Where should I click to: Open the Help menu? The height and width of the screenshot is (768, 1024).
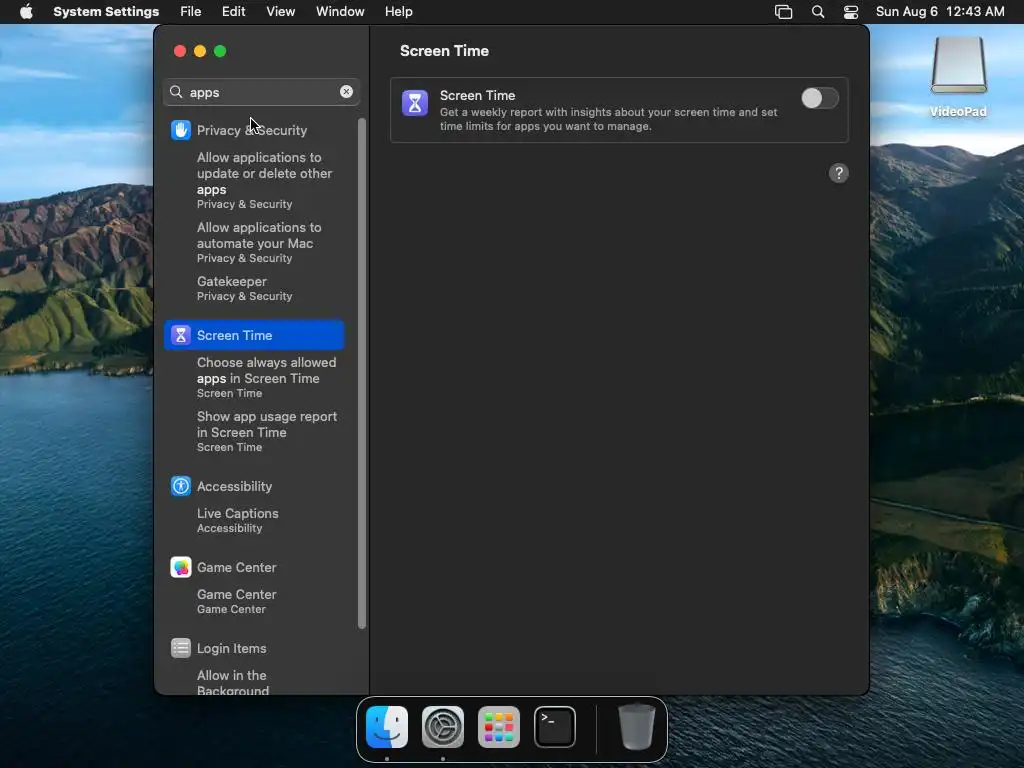click(398, 12)
